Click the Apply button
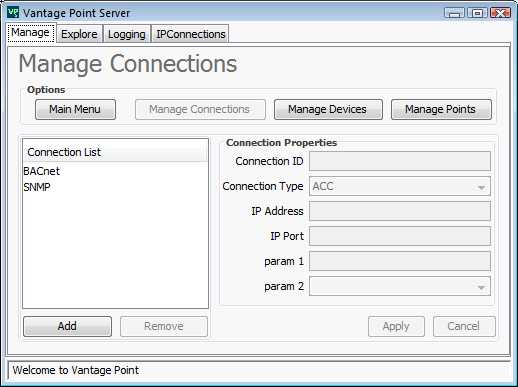The width and height of the screenshot is (518, 387). pos(396,326)
